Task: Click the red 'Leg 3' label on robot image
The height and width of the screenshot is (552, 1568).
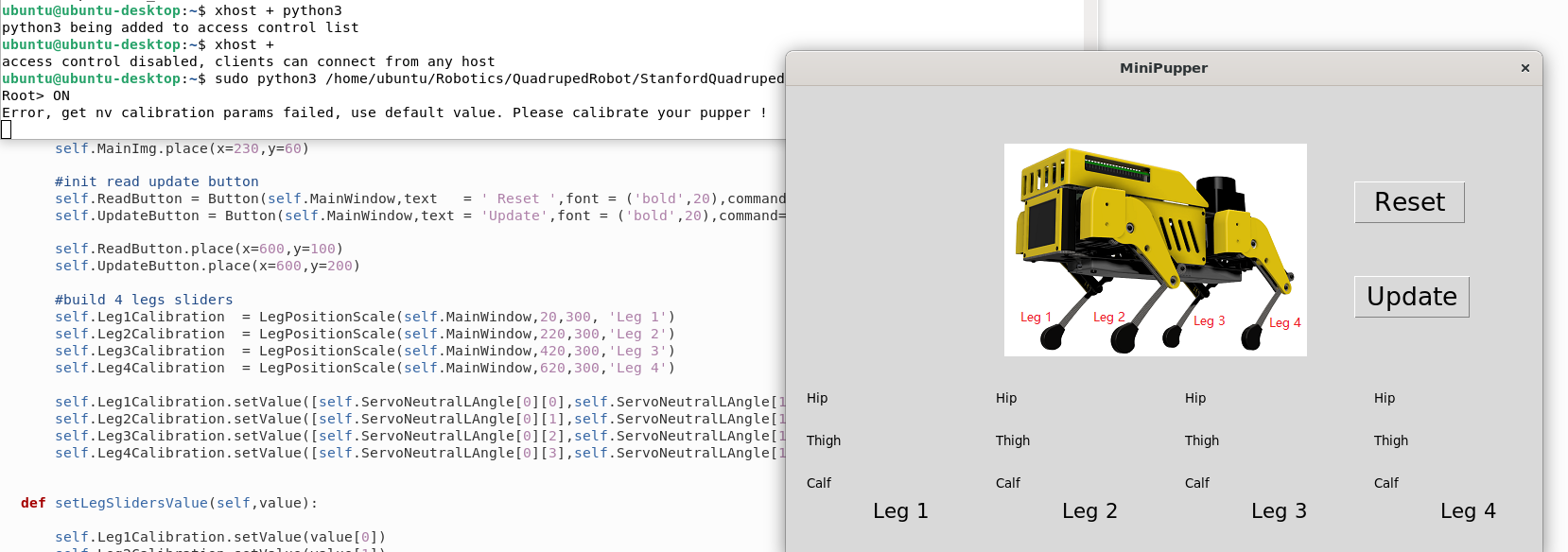Action: tap(1209, 321)
